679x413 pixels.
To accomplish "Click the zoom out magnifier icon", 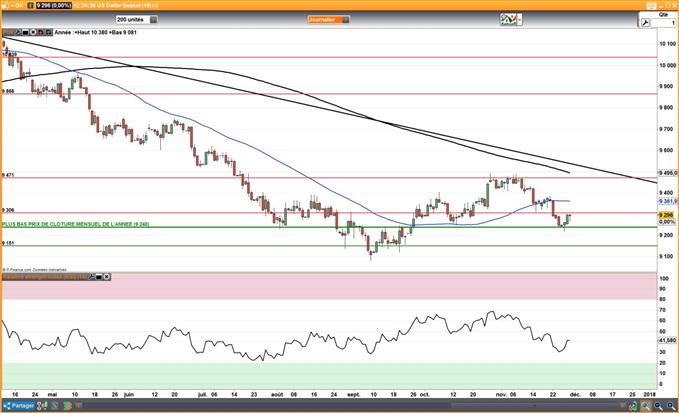I will [658, 406].
